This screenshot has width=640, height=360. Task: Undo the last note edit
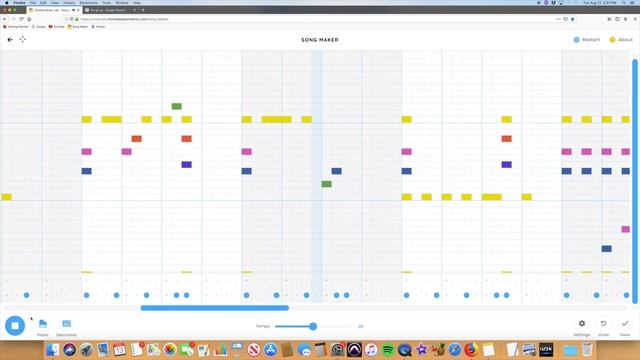[x=603, y=323]
